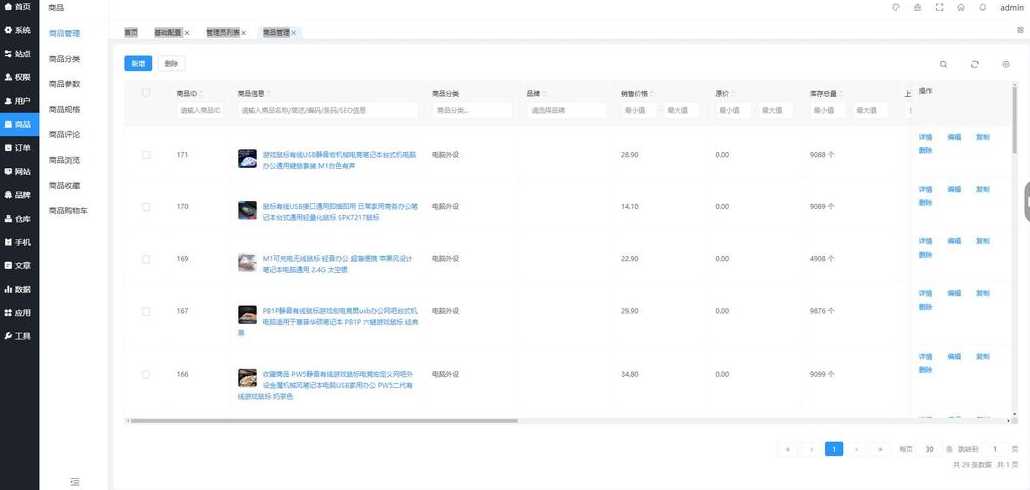This screenshot has width=1030, height=490.
Task: Open the admin user menu
Action: coord(1012,8)
